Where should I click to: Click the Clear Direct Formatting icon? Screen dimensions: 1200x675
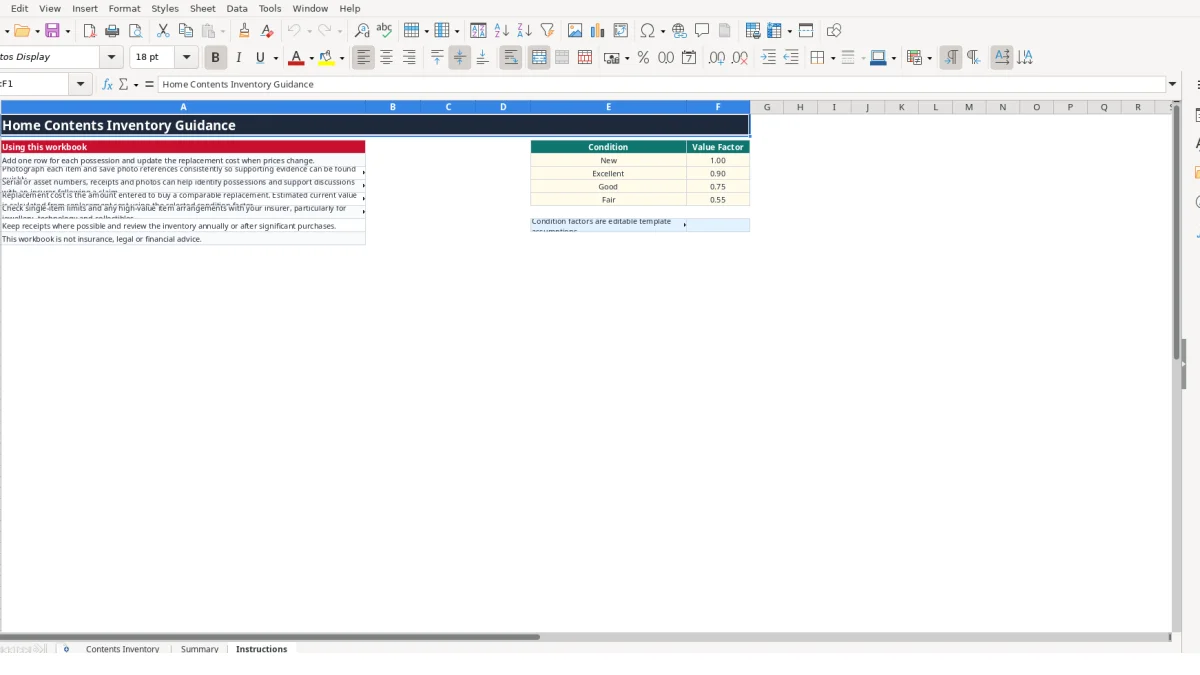(x=266, y=31)
